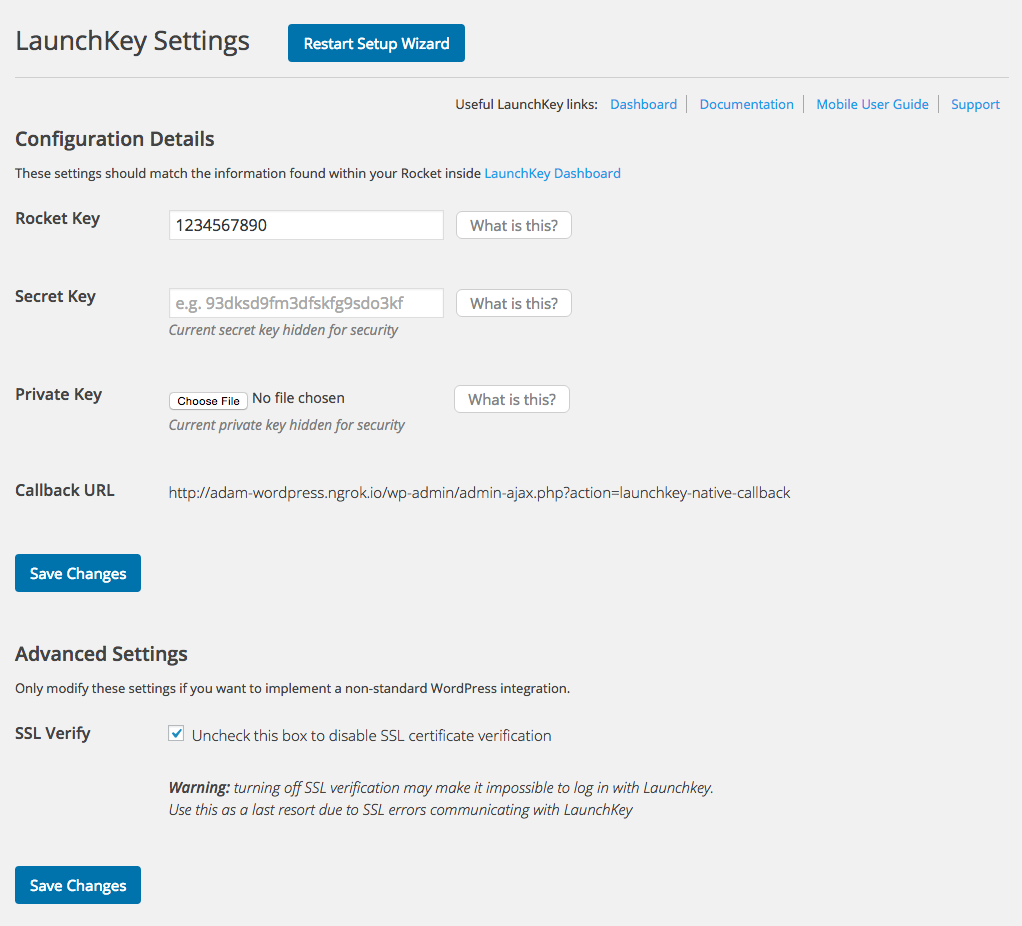The width and height of the screenshot is (1022, 926).
Task: Click the Secret Key field label
Action: tap(55, 297)
